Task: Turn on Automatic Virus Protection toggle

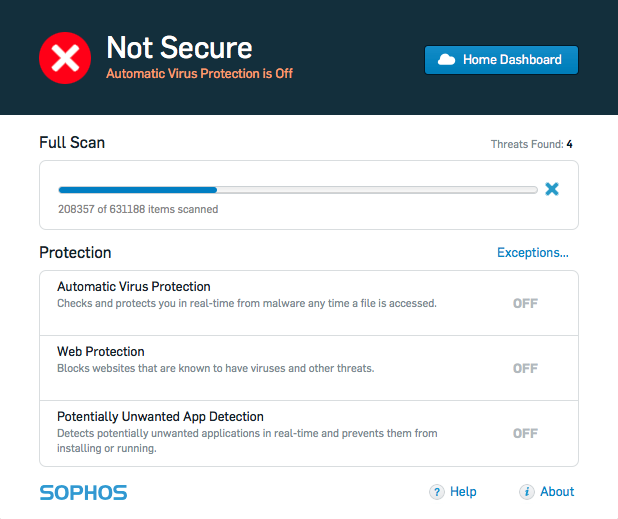Action: (x=525, y=303)
